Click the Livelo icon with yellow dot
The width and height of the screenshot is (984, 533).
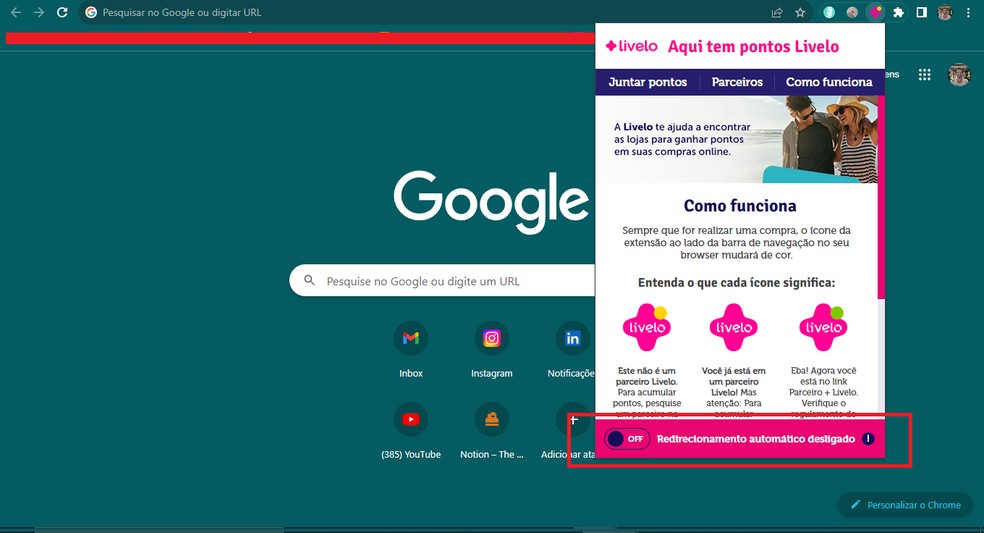[646, 327]
